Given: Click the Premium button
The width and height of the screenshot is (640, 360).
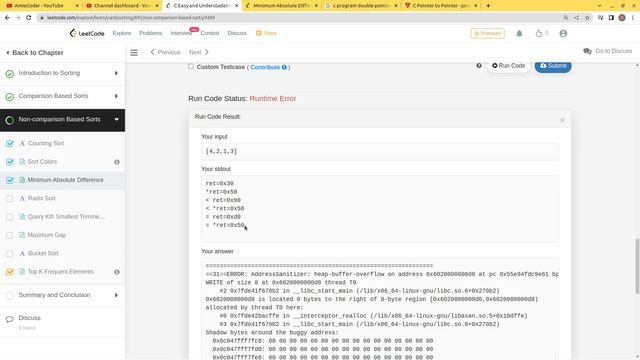Looking at the screenshot, I should 488,33.
